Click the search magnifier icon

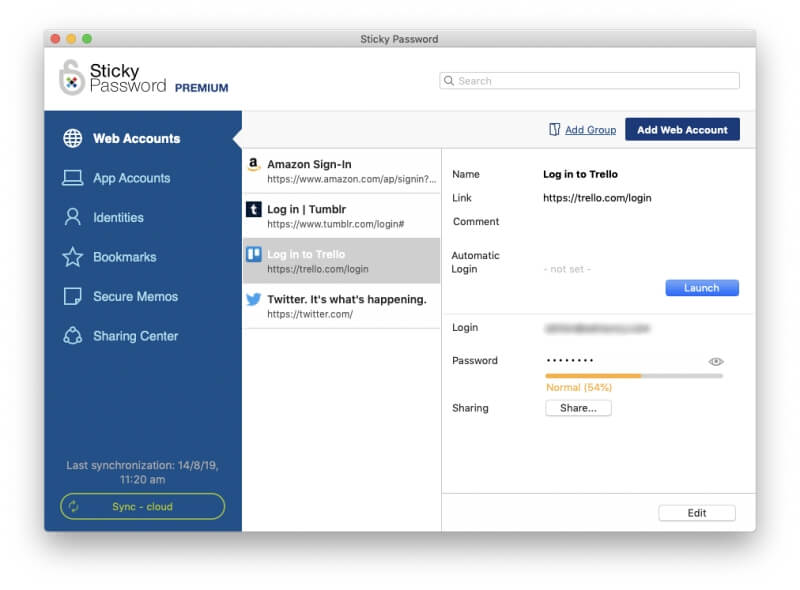click(449, 81)
